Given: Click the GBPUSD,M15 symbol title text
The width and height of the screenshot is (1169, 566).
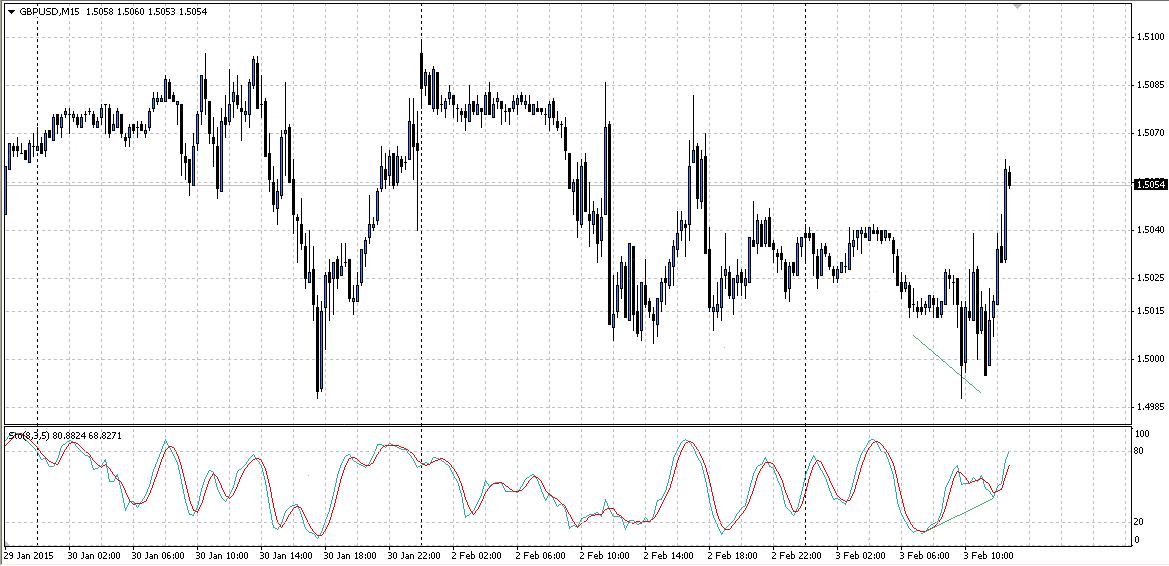Looking at the screenshot, I should click(x=49, y=11).
